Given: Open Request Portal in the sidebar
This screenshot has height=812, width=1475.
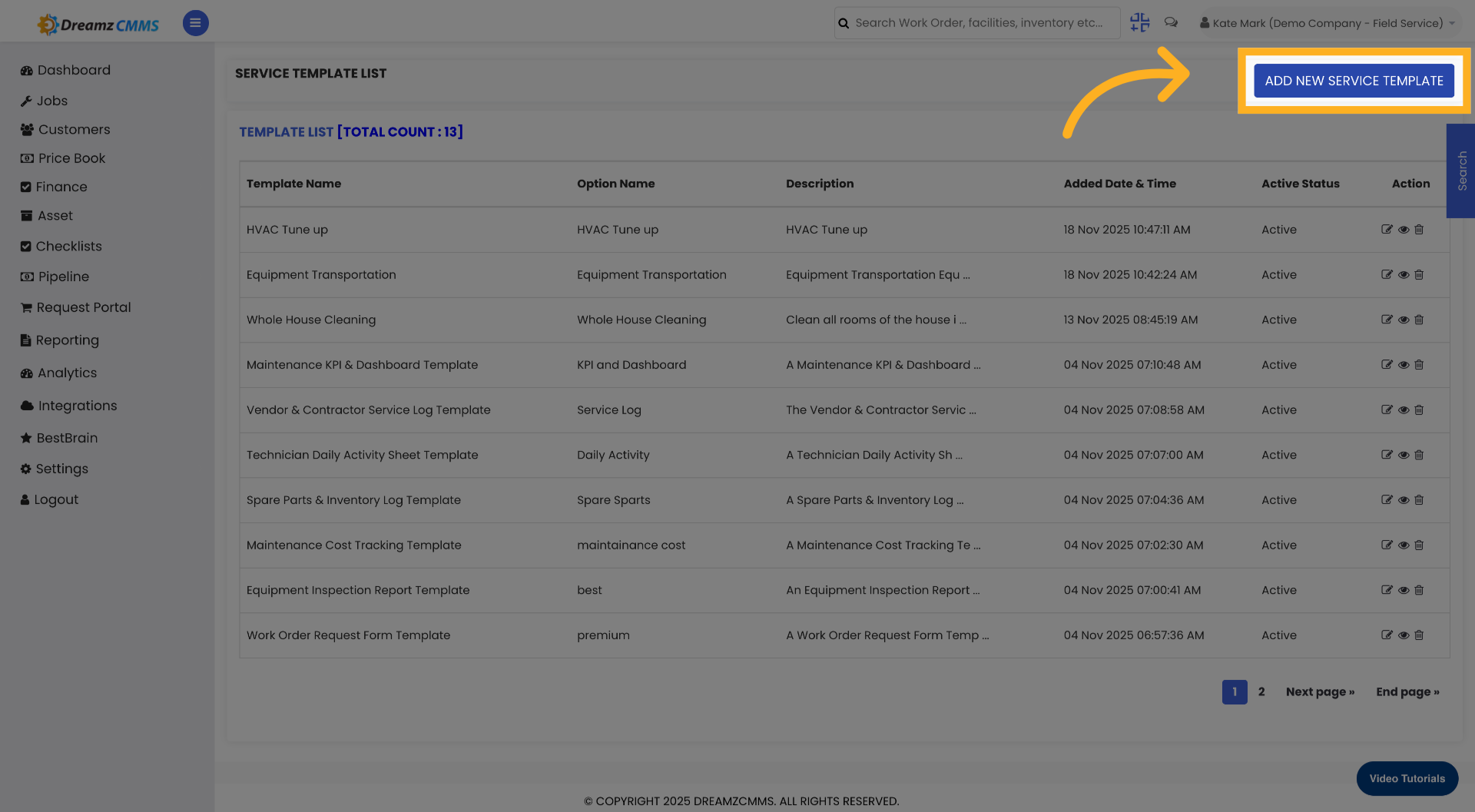Looking at the screenshot, I should tap(75, 307).
